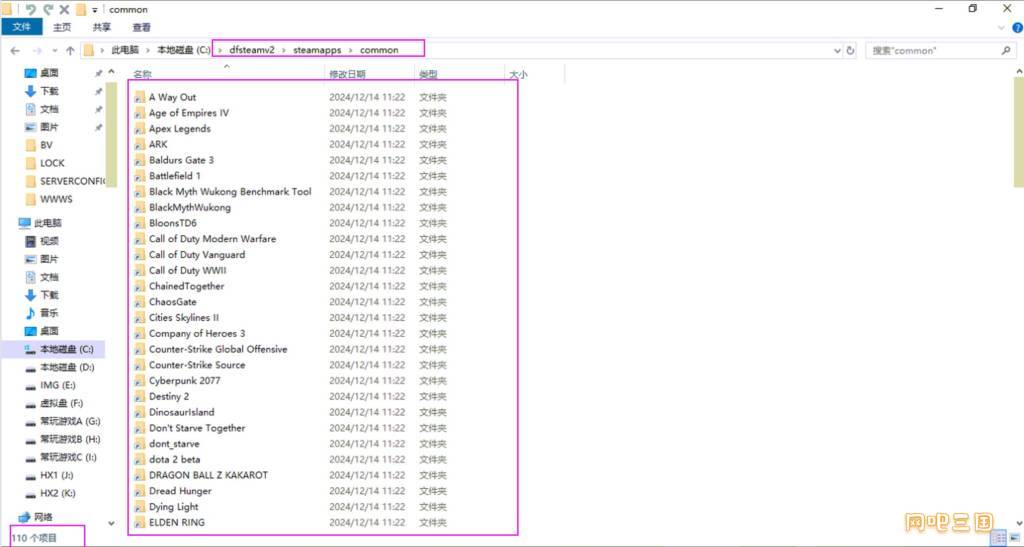
Task: Select the BlackMythWukong folder icon
Action: [x=139, y=208]
